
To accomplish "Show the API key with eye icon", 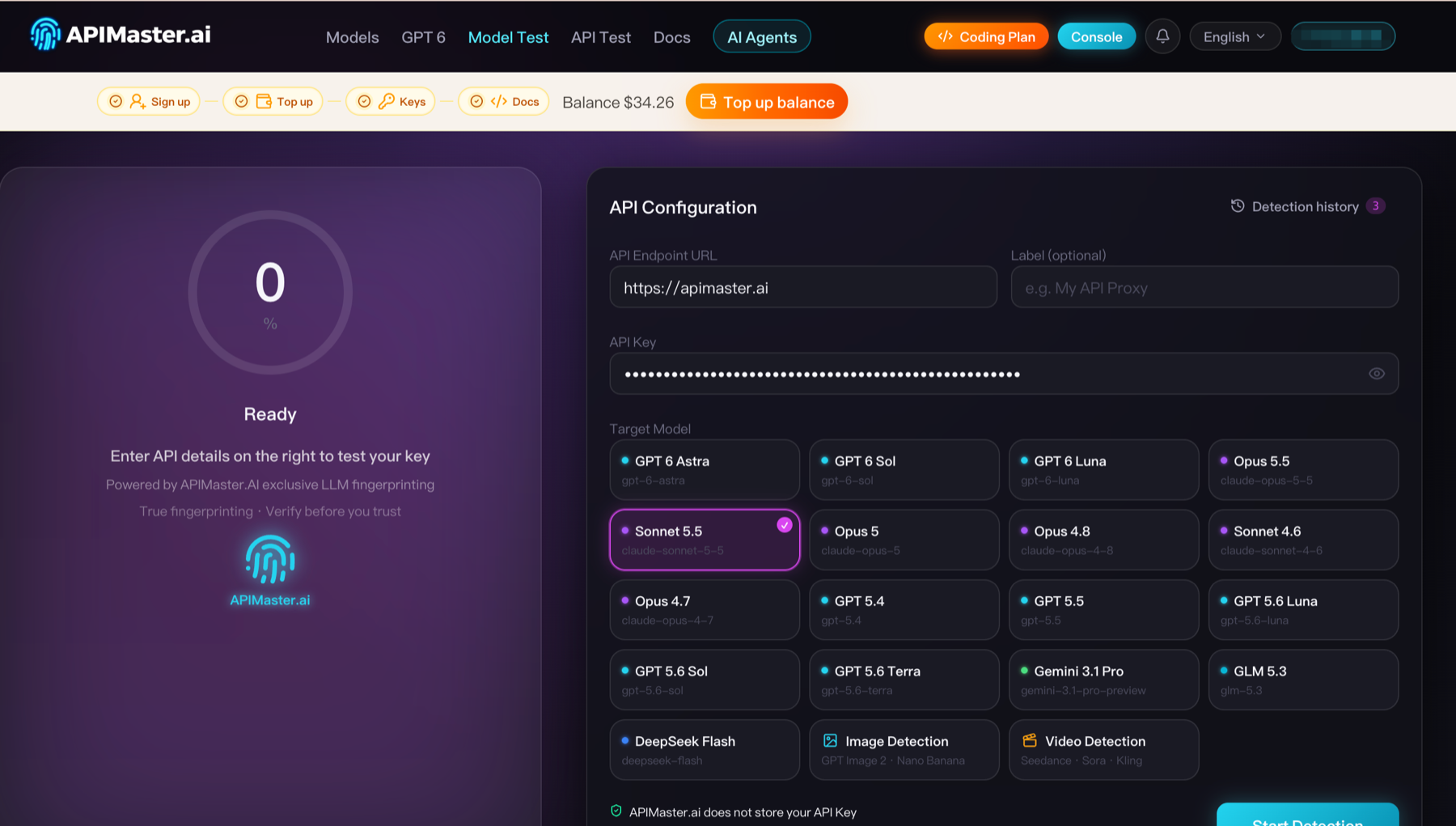I will tap(1377, 374).
